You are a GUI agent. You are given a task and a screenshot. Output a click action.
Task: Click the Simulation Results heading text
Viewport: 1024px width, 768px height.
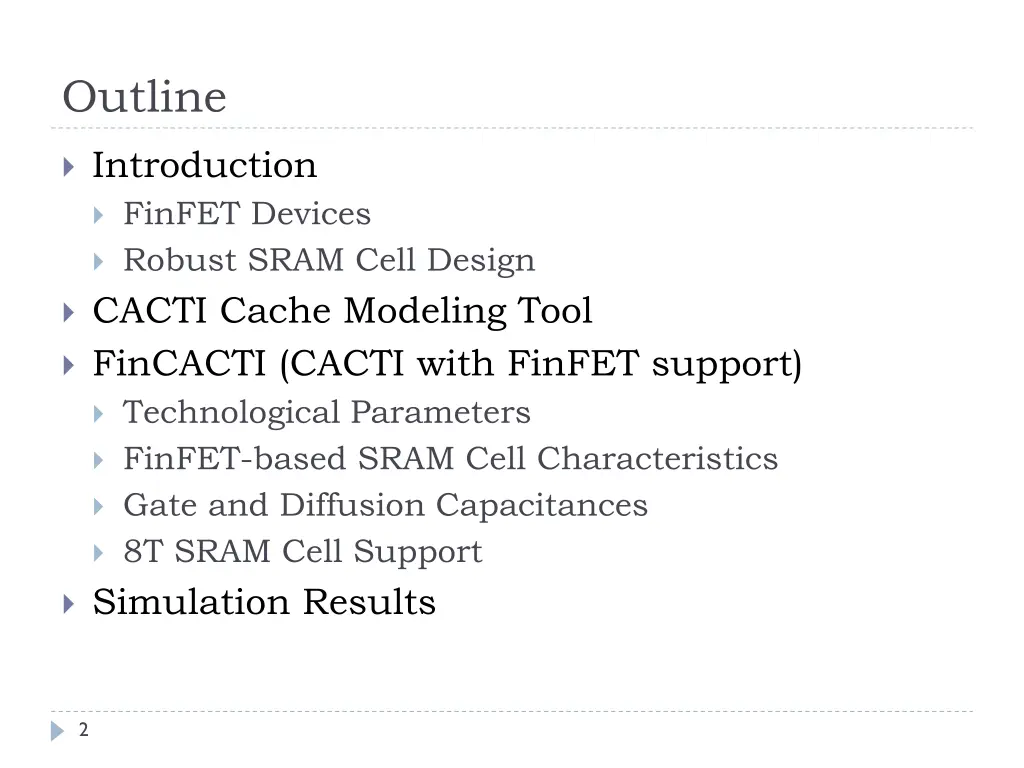[x=264, y=601]
